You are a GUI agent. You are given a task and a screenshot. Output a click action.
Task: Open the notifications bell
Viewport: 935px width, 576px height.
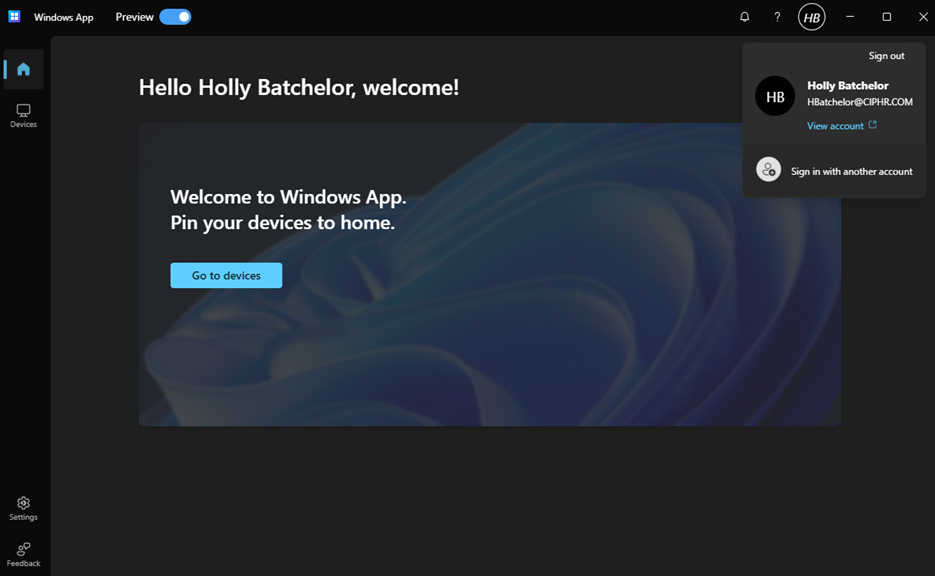744,17
